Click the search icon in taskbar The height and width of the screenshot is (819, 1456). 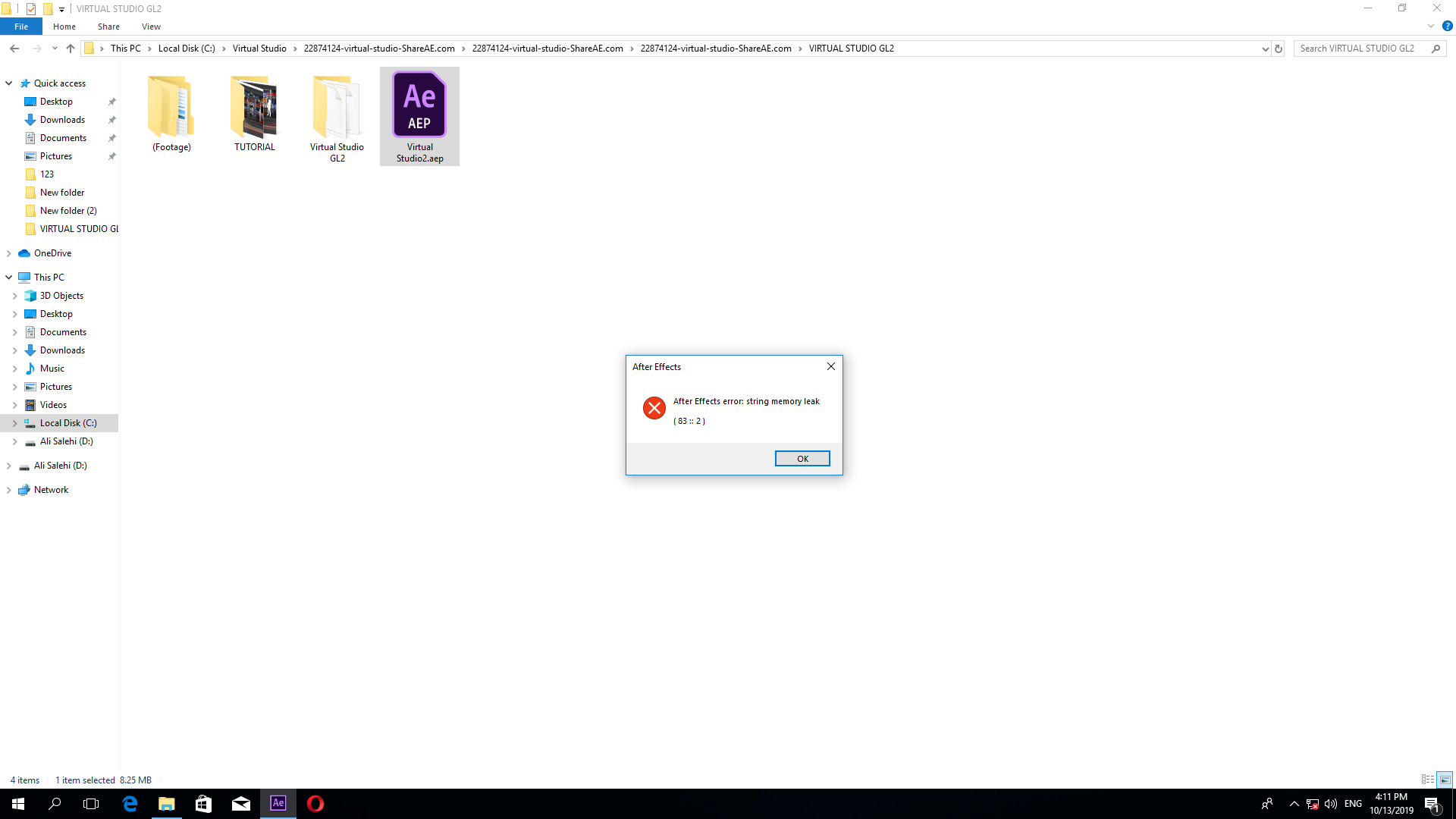(54, 803)
